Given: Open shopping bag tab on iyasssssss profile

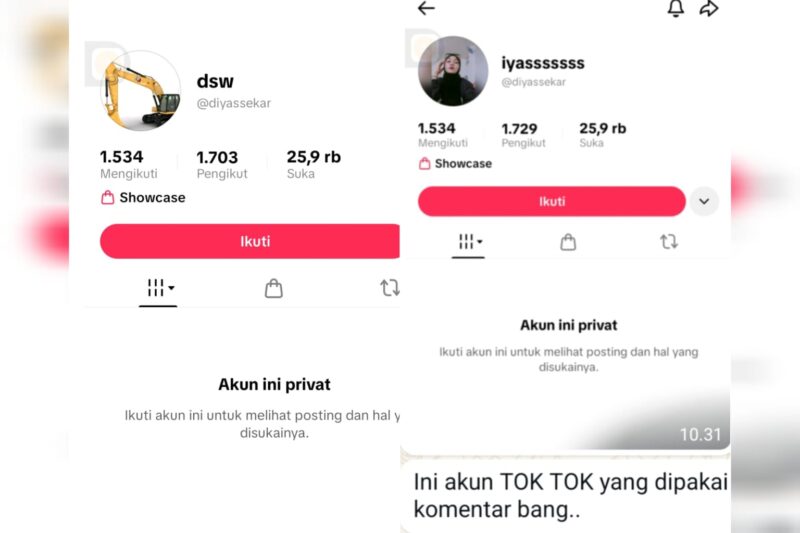Looking at the screenshot, I should click(x=568, y=242).
